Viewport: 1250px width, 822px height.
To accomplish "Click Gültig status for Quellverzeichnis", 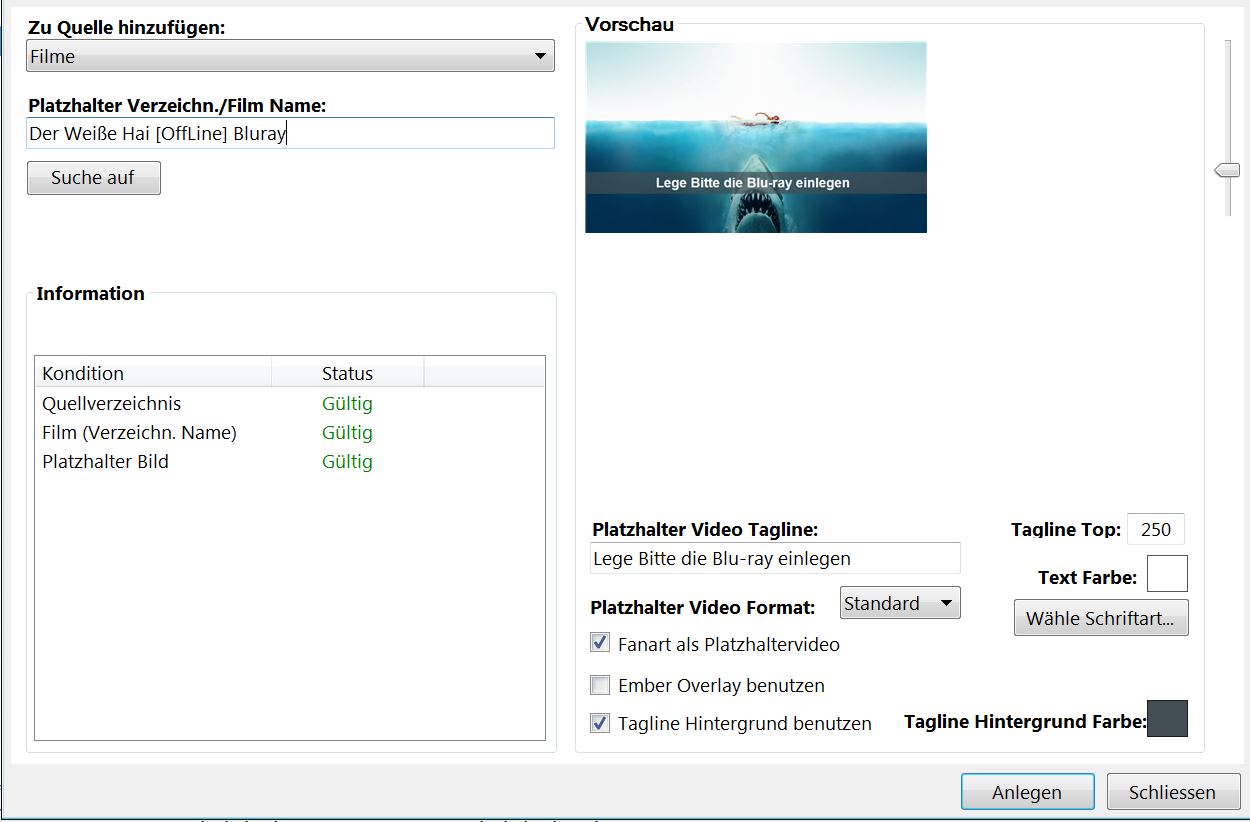I will 347,403.
